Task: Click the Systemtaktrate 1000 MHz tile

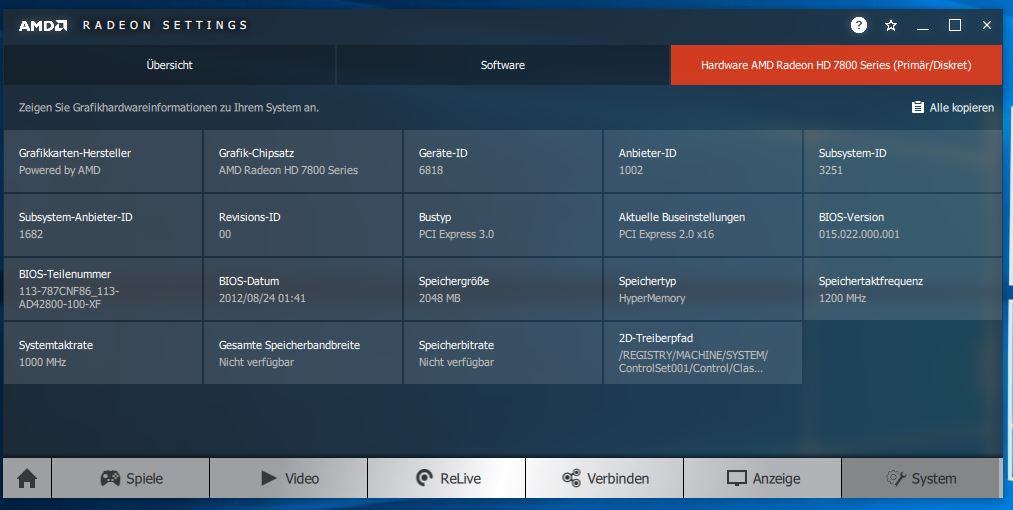Action: coord(103,353)
